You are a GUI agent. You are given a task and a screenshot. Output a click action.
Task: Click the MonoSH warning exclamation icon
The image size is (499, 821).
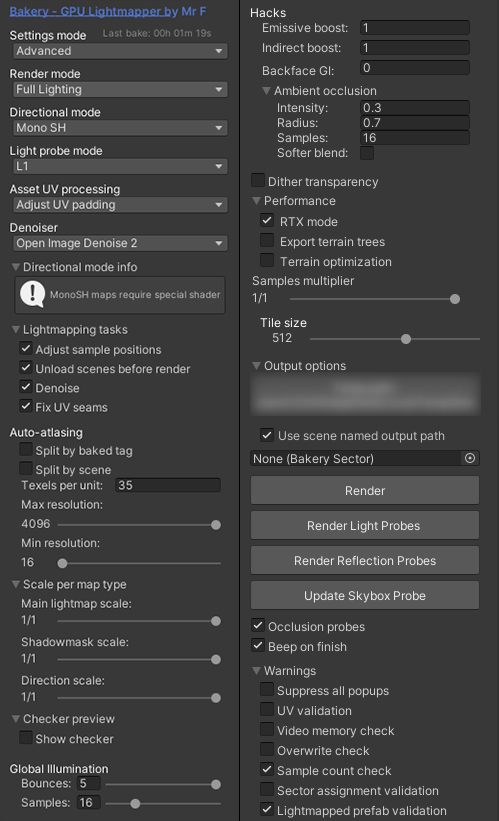(32, 294)
